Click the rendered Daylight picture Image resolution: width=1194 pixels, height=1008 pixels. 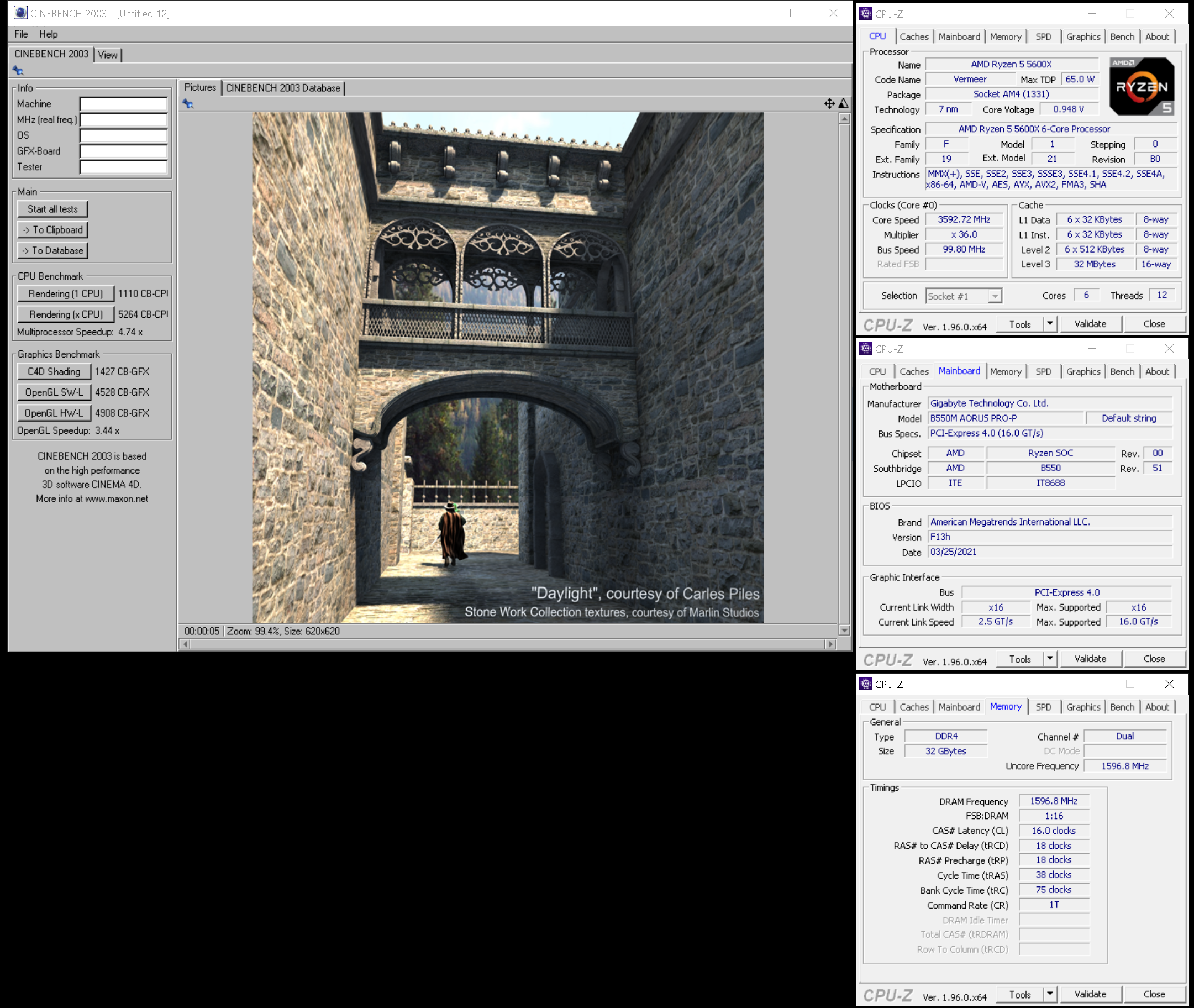(508, 368)
